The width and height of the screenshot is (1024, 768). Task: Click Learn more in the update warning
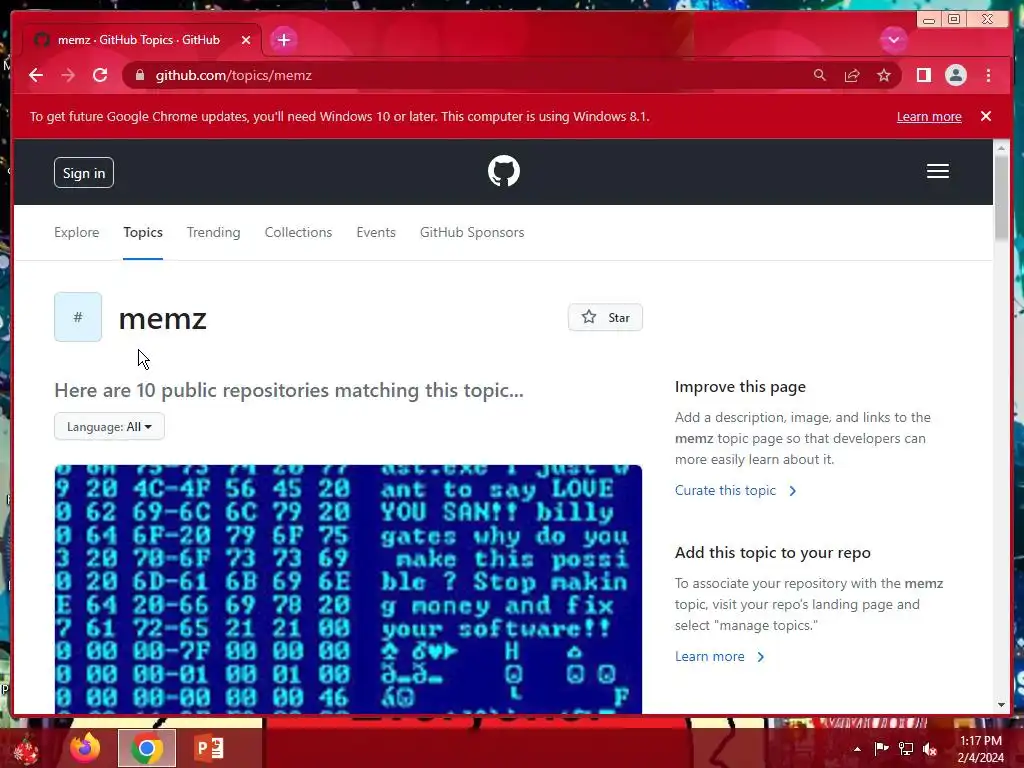929,116
